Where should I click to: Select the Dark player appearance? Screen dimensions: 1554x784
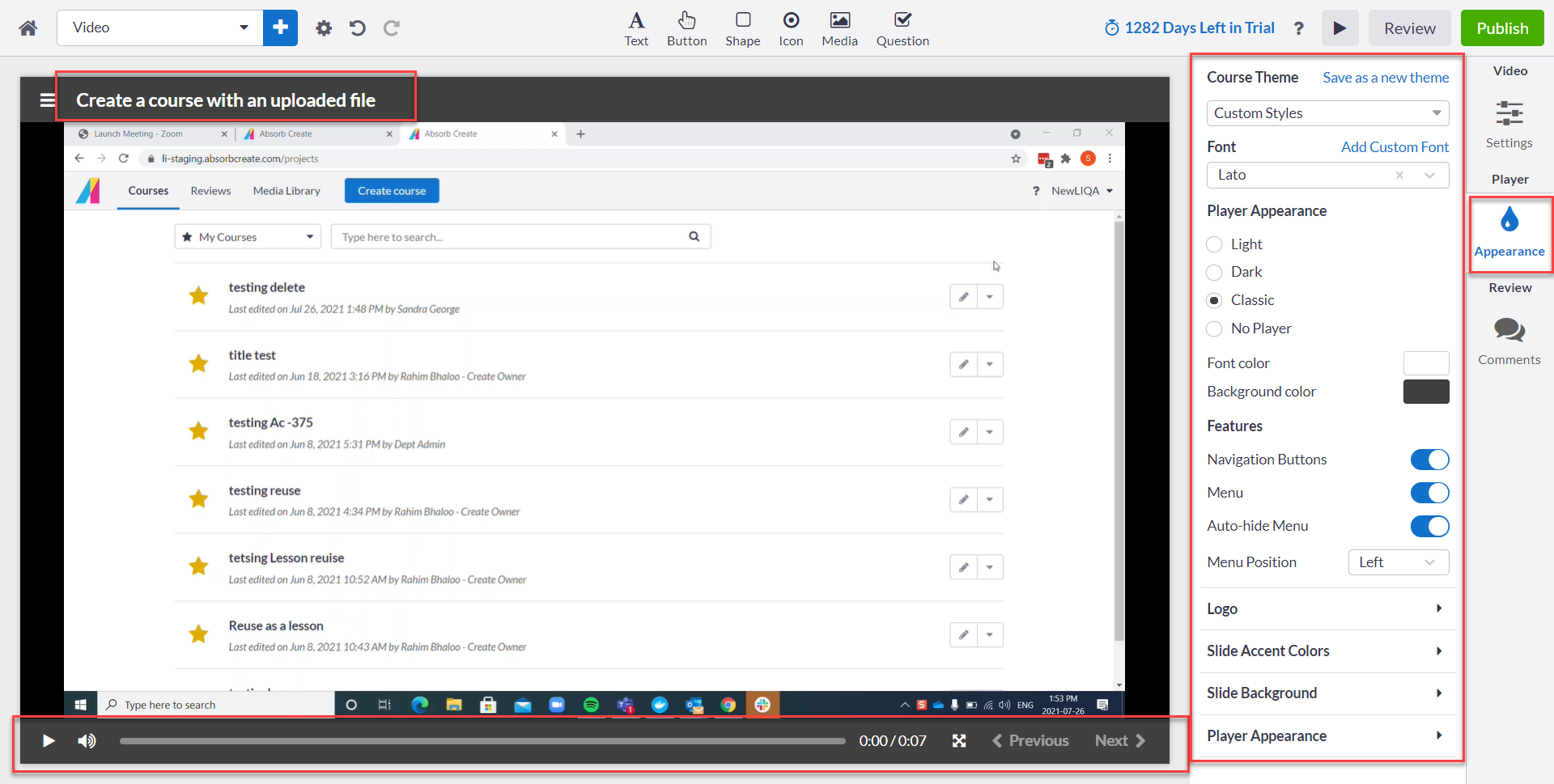(x=1214, y=272)
